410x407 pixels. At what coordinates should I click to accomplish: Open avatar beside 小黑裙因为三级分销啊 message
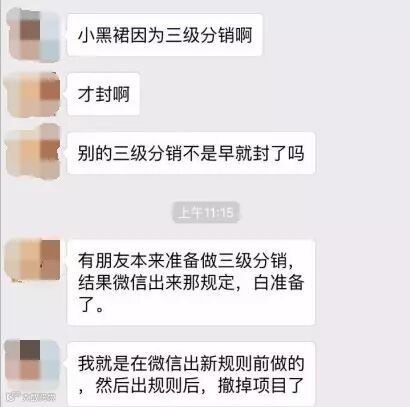pyautogui.click(x=33, y=35)
